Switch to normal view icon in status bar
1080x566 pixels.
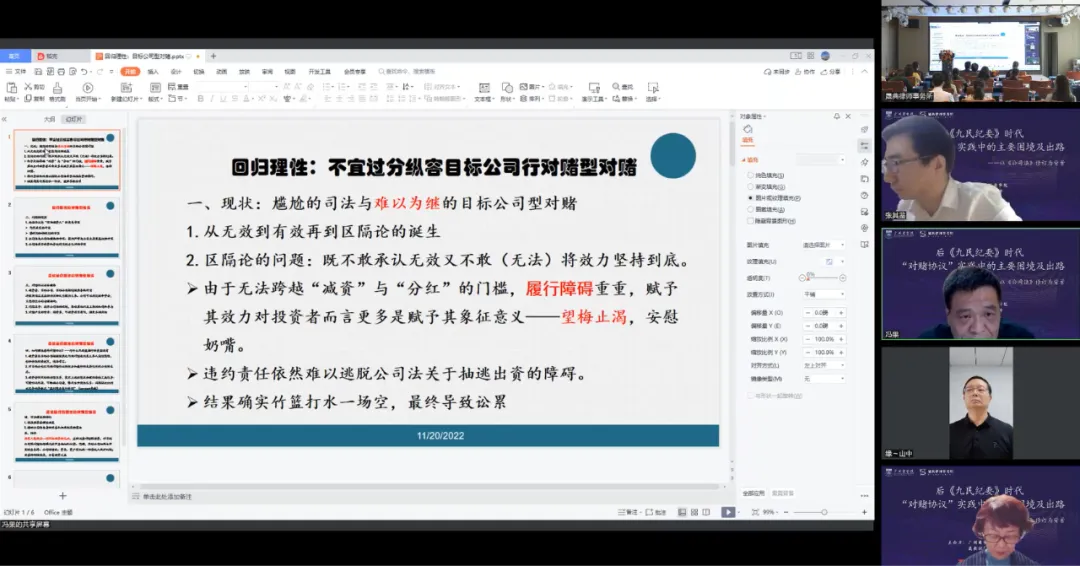682,512
